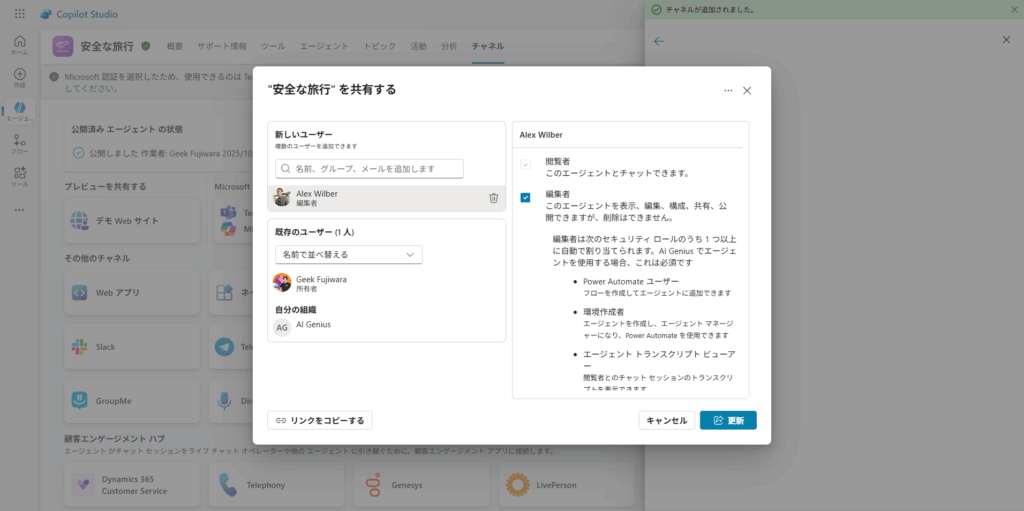Click the trash icon beside Alex Wilber

493,198
